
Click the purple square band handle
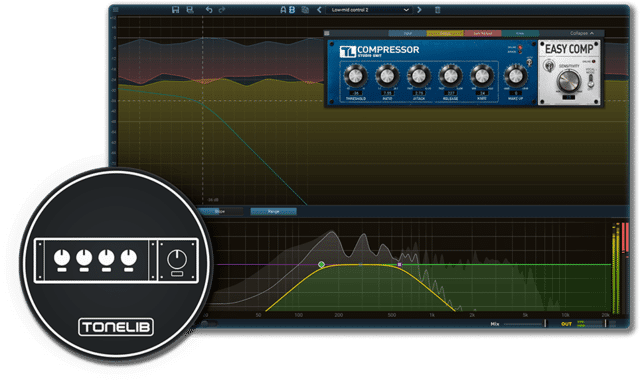click(x=400, y=264)
